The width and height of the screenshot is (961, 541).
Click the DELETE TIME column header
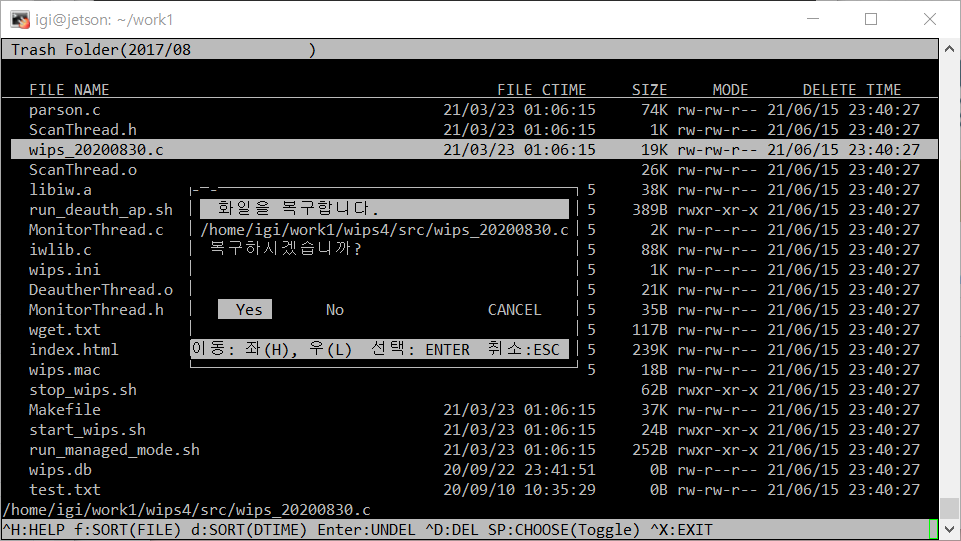pyautogui.click(x=852, y=90)
